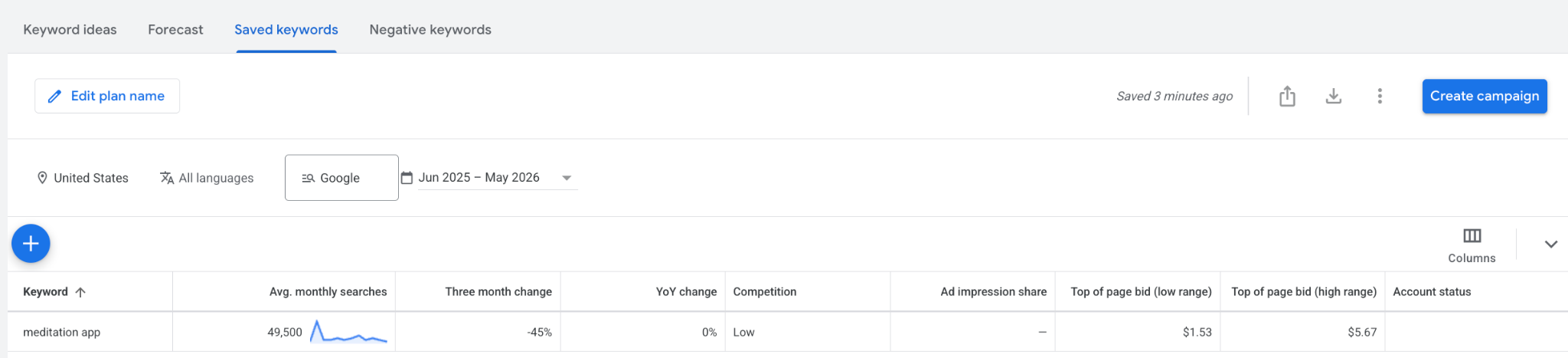Open the Forecast tab
The height and width of the screenshot is (358, 1568).
[175, 30]
